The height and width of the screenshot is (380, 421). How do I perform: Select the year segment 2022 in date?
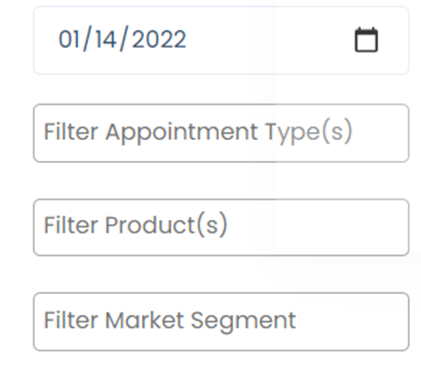pyautogui.click(x=159, y=39)
